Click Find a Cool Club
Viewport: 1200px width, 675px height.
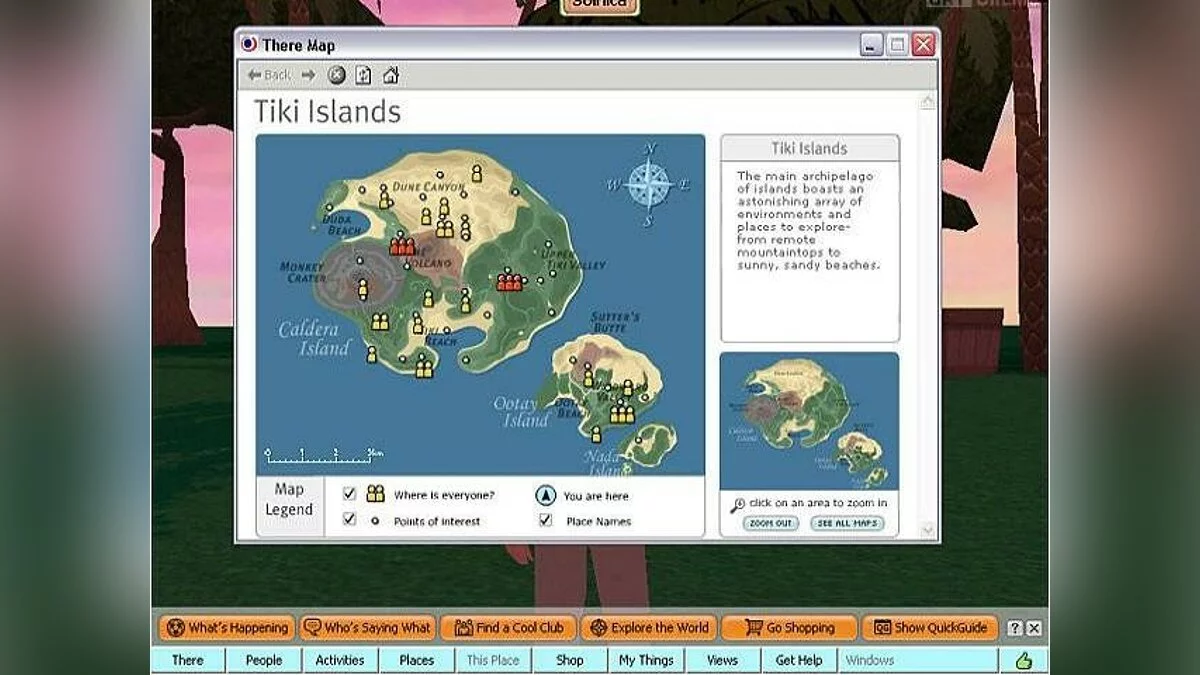pos(508,628)
